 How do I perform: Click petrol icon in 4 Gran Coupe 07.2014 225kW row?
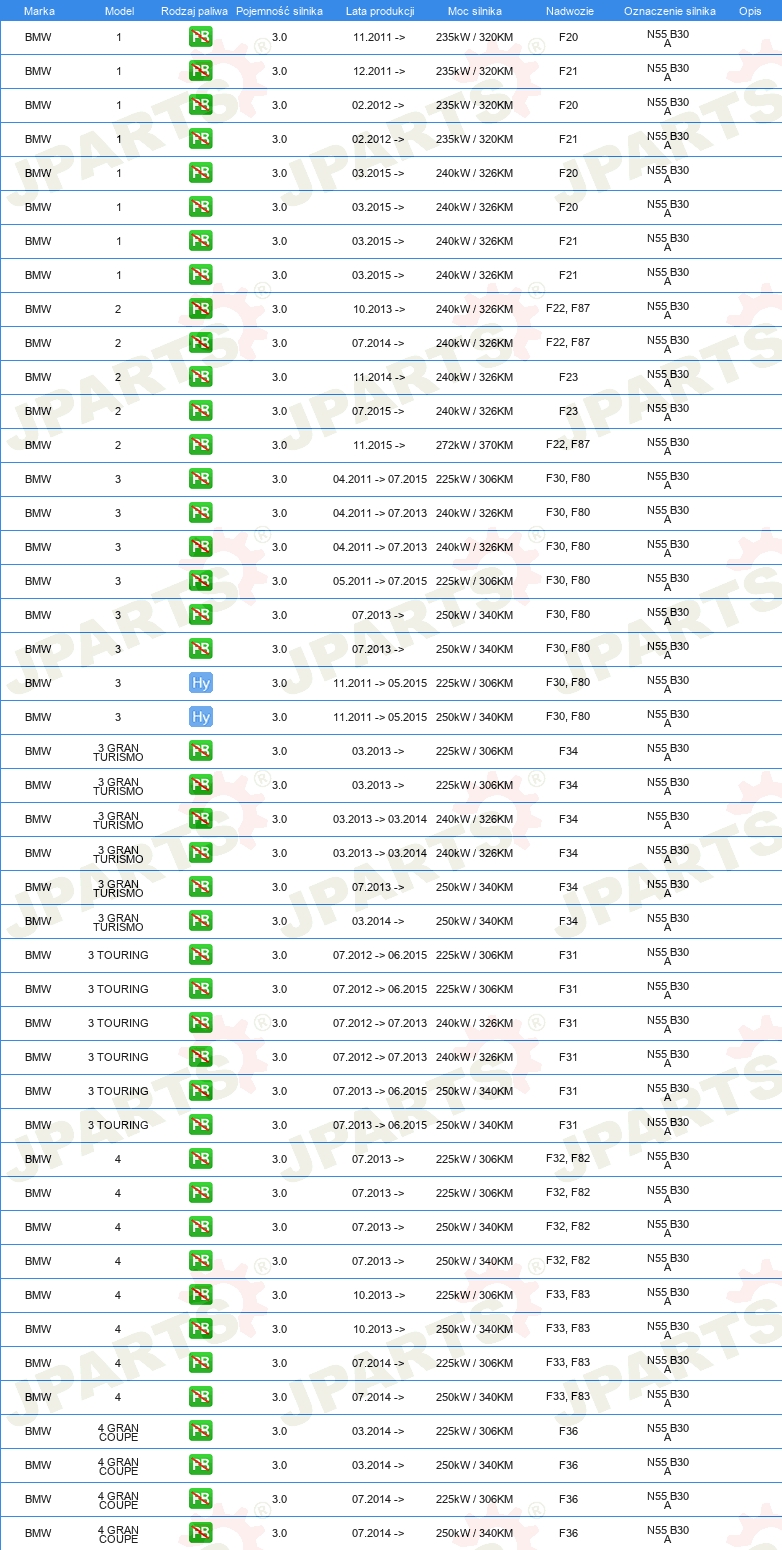tap(200, 1499)
